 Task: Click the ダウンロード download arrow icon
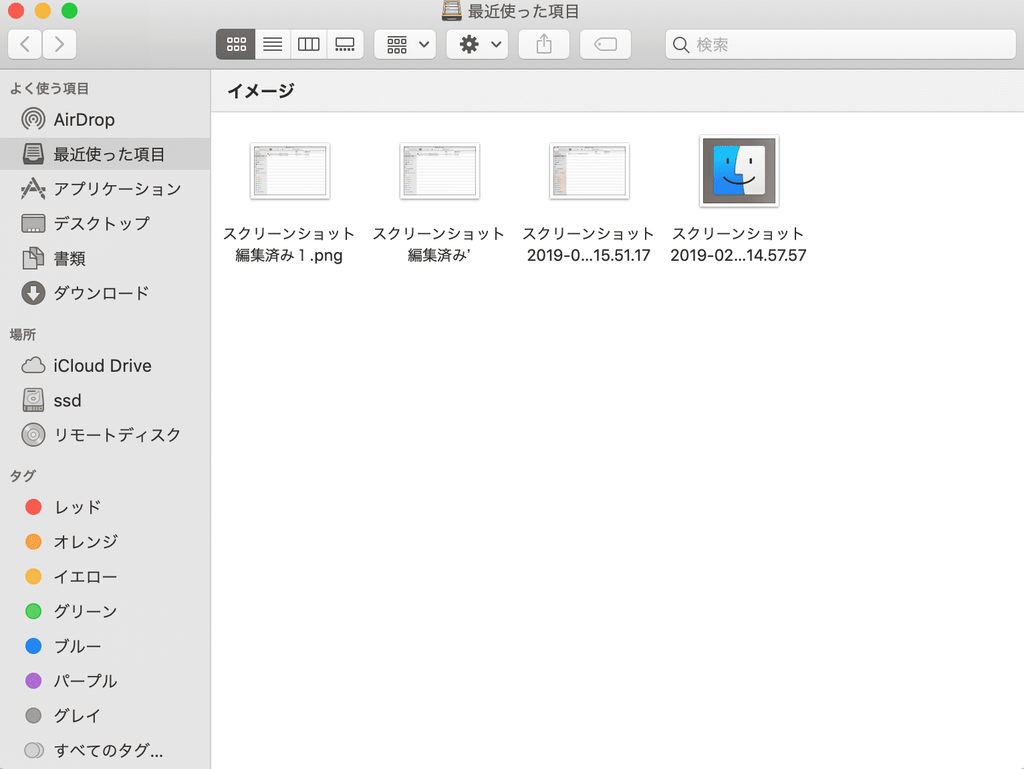click(x=33, y=293)
